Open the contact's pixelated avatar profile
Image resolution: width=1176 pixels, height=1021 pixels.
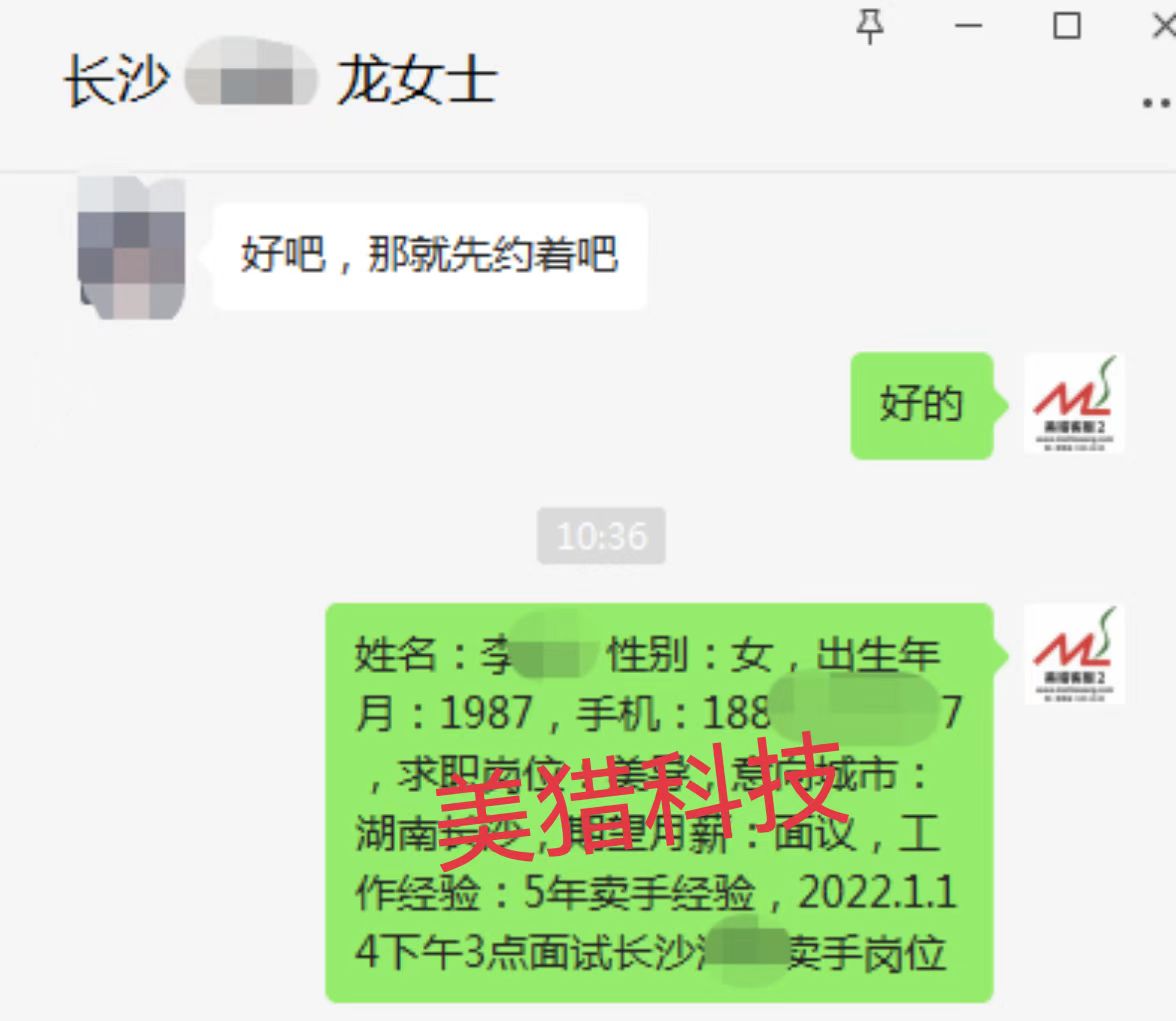[x=131, y=248]
